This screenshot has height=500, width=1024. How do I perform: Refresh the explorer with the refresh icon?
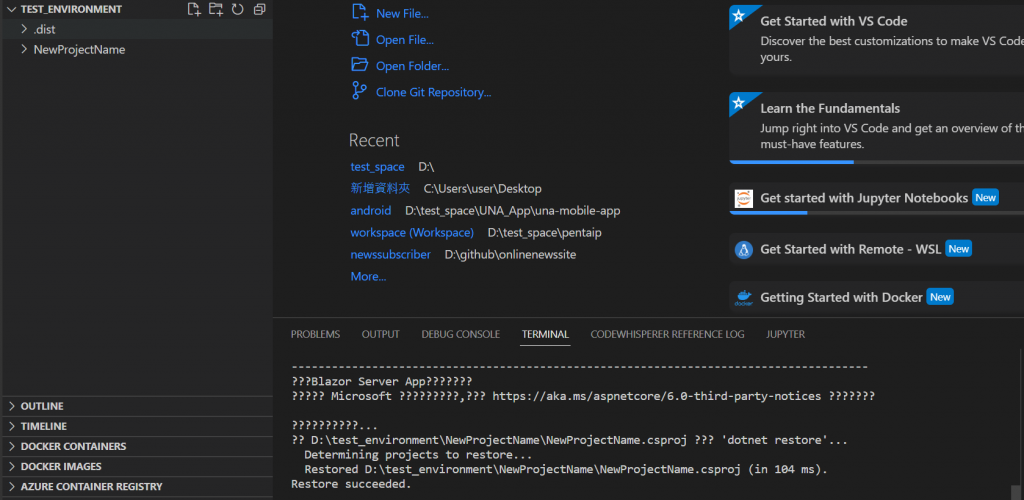point(238,9)
